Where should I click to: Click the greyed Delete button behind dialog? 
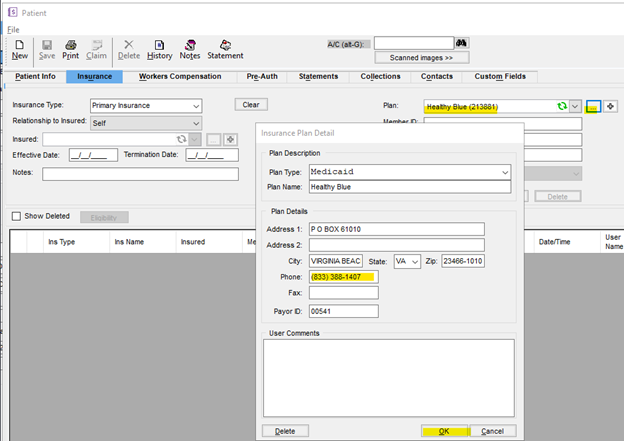pyautogui.click(x=558, y=197)
